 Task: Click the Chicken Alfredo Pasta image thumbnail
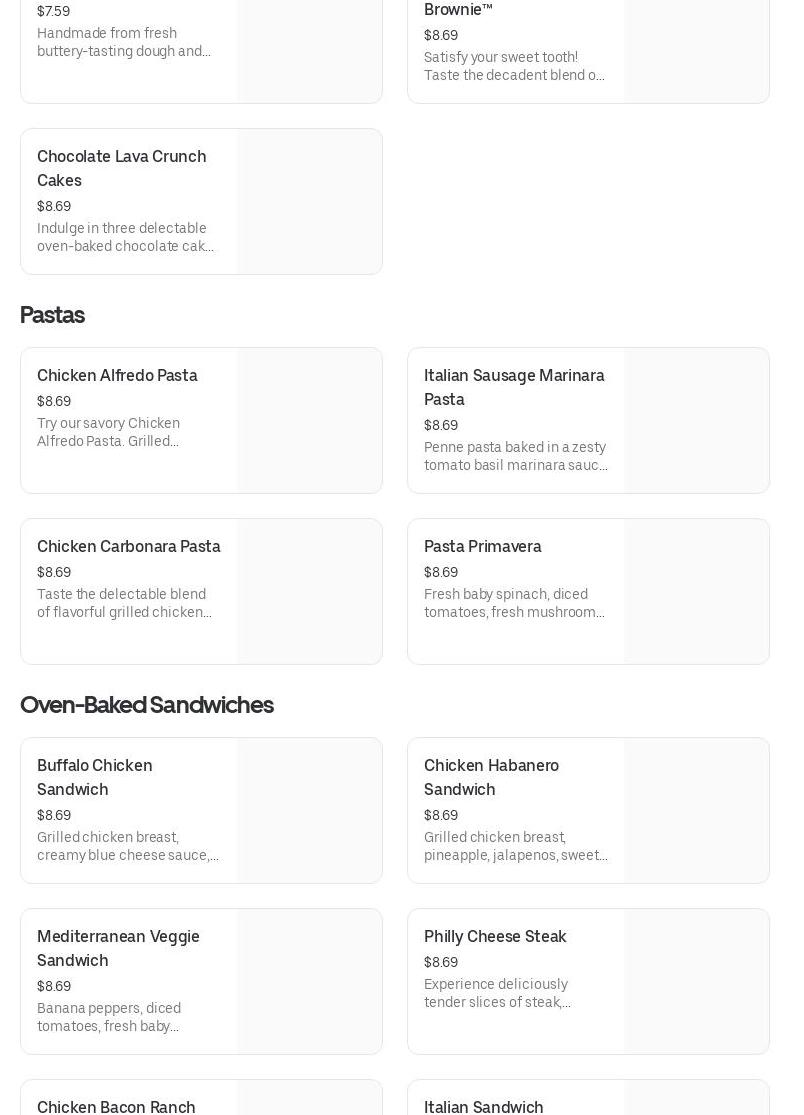[309, 420]
